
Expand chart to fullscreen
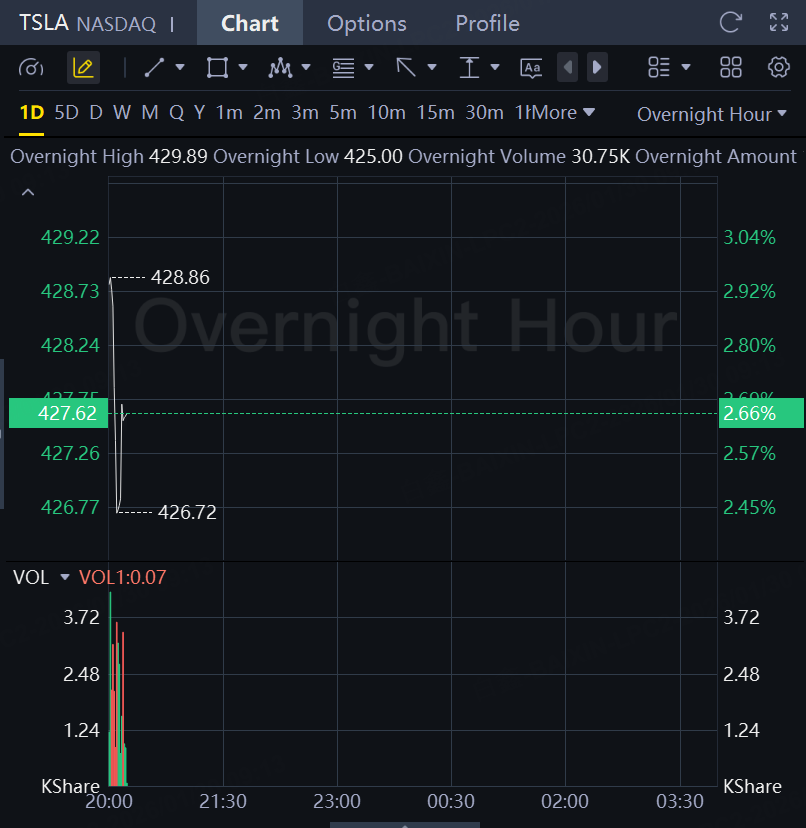click(x=779, y=22)
